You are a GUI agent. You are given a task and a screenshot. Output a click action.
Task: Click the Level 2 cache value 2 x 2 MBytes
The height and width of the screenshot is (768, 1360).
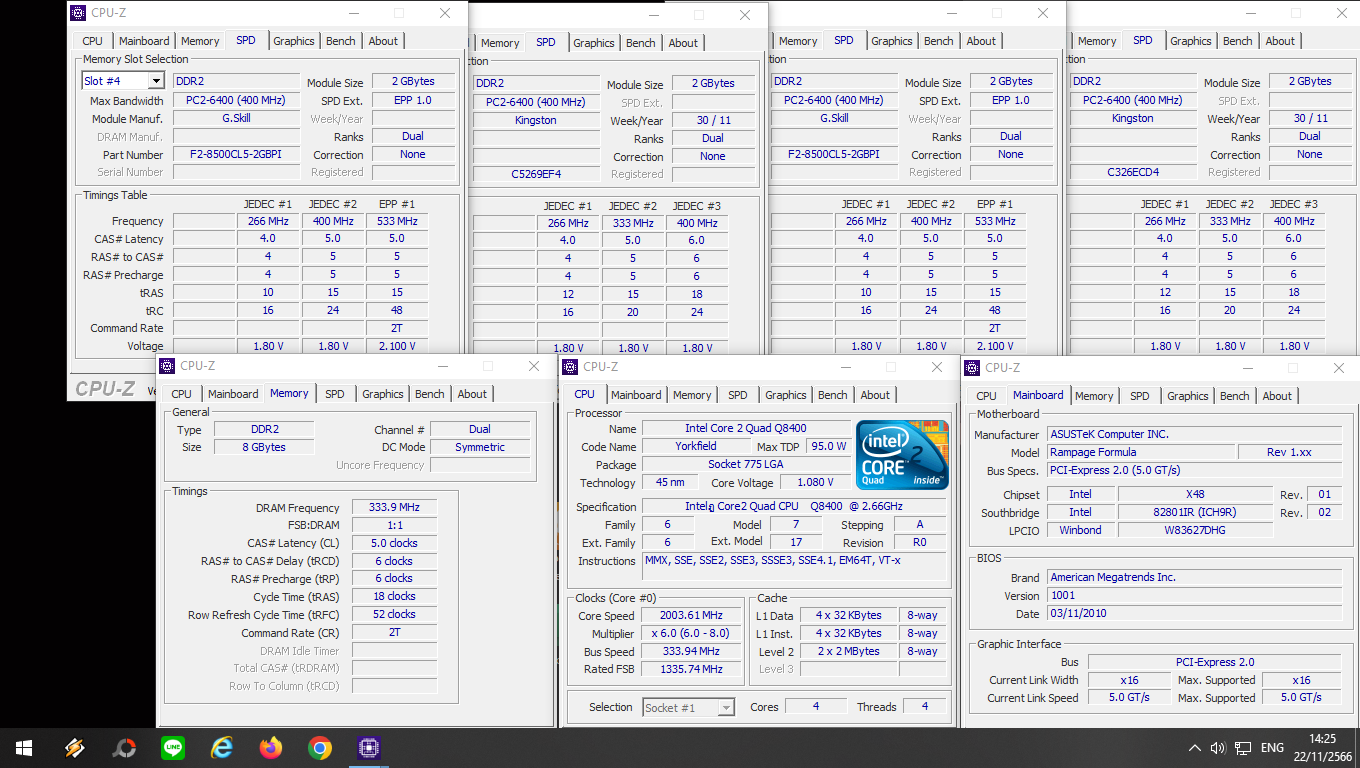(x=848, y=651)
